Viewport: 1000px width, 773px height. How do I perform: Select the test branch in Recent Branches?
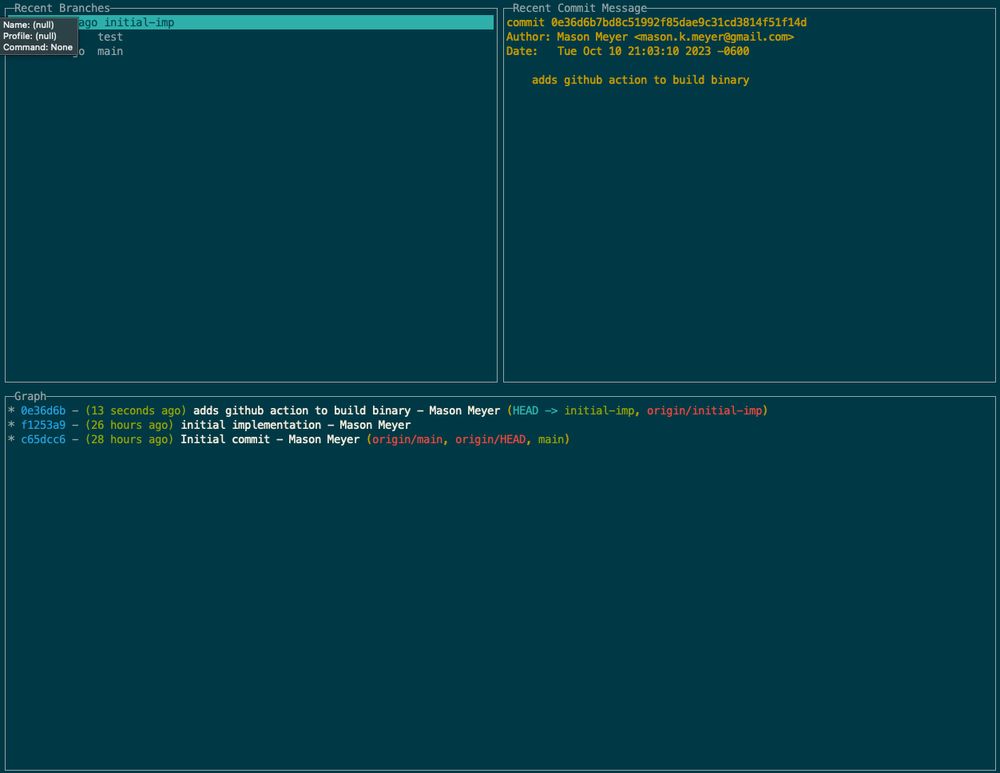[x=110, y=36]
